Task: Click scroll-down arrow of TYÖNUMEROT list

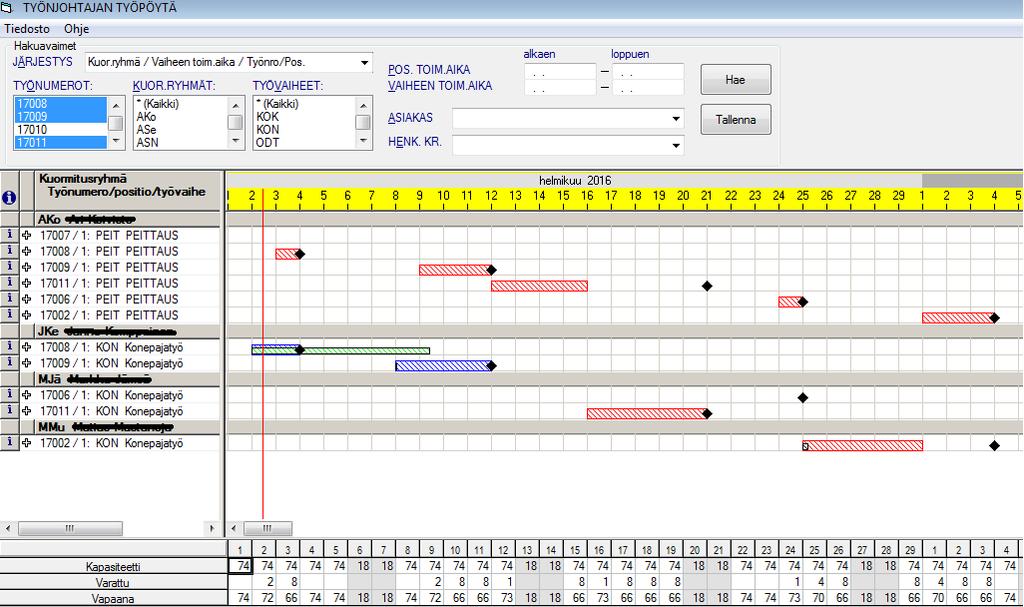Action: click(116, 141)
